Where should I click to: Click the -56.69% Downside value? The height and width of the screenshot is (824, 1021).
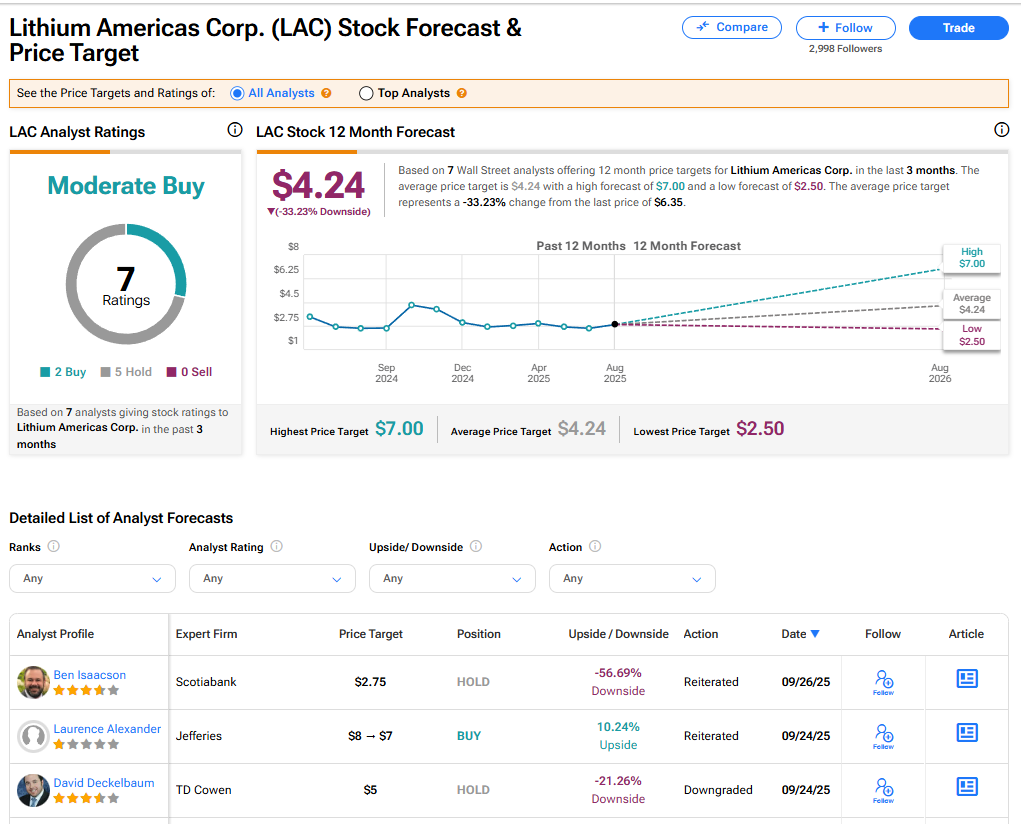tap(618, 682)
